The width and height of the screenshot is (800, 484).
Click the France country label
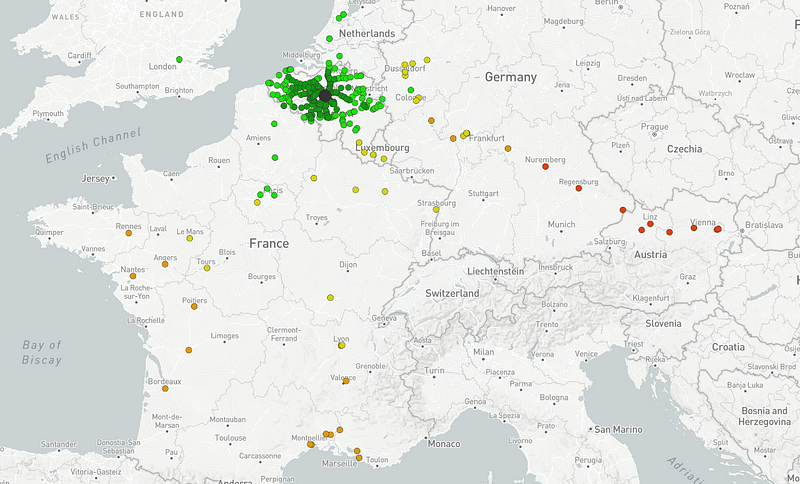pyautogui.click(x=269, y=243)
